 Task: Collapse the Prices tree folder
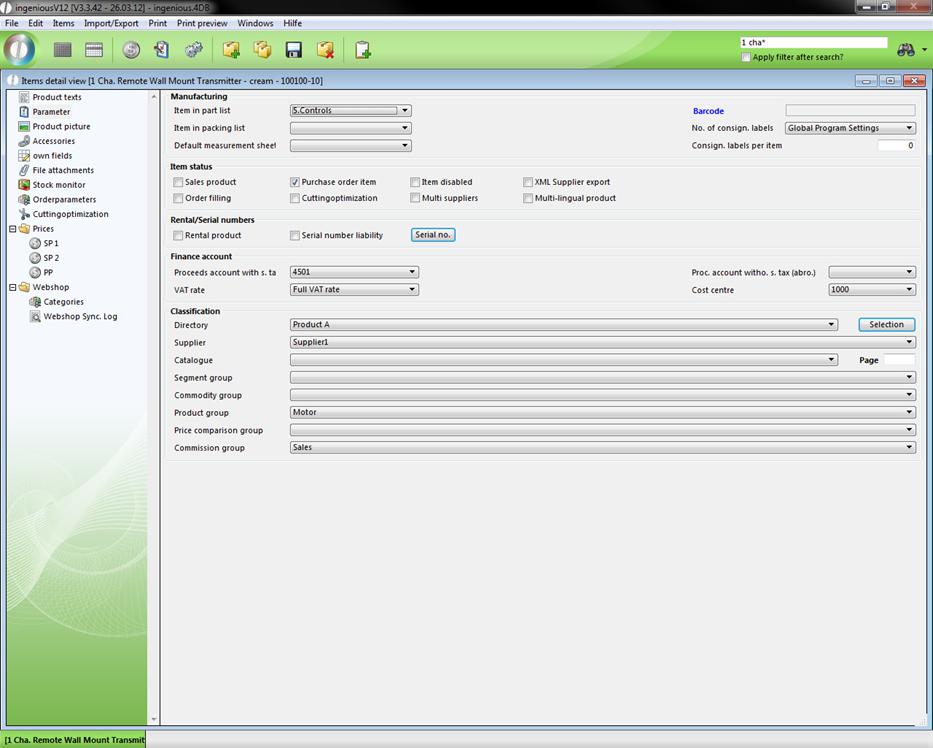click(13, 229)
